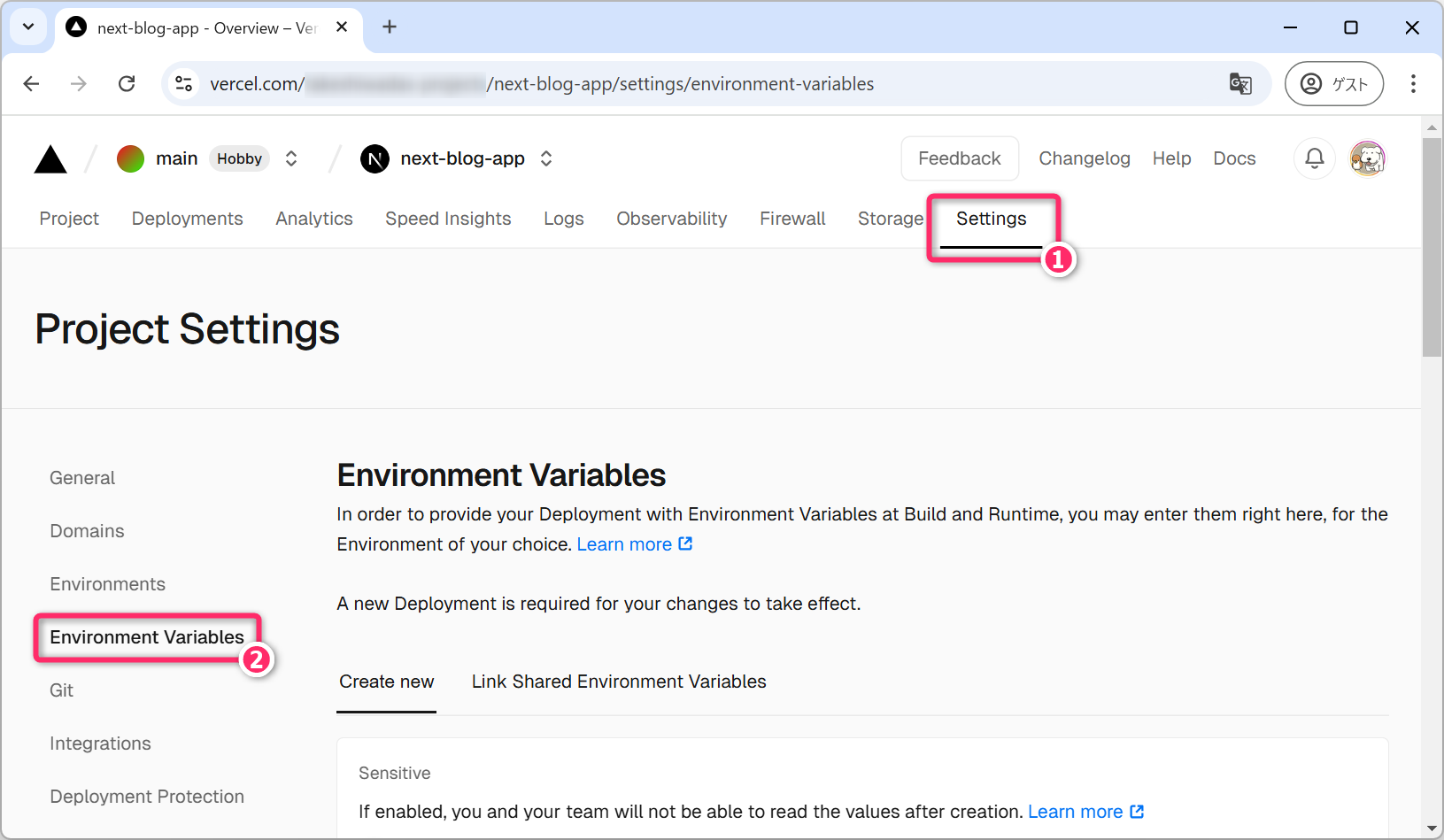Open the Storage tab

click(890, 219)
